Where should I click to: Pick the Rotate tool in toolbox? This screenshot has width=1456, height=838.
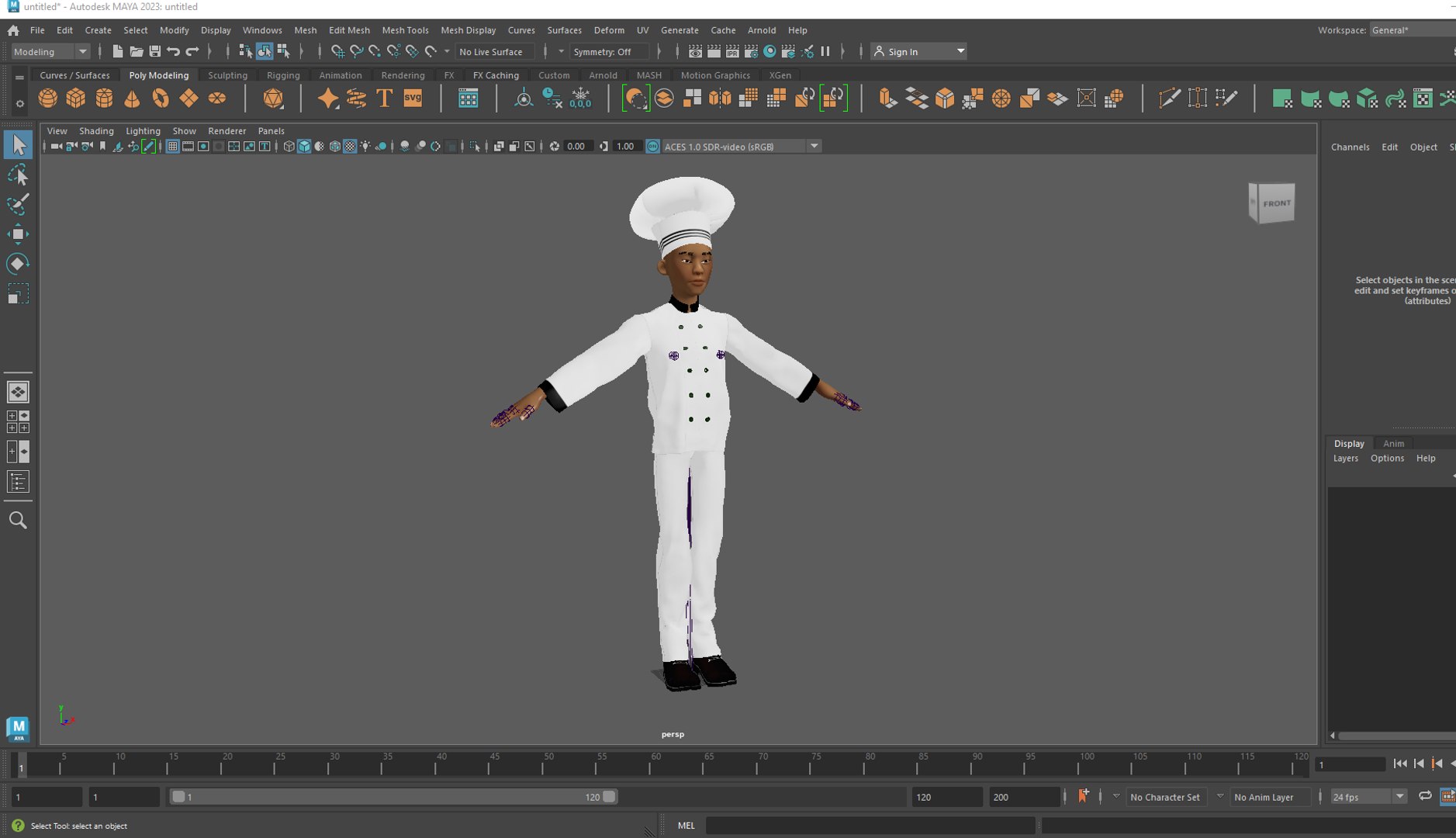18,264
